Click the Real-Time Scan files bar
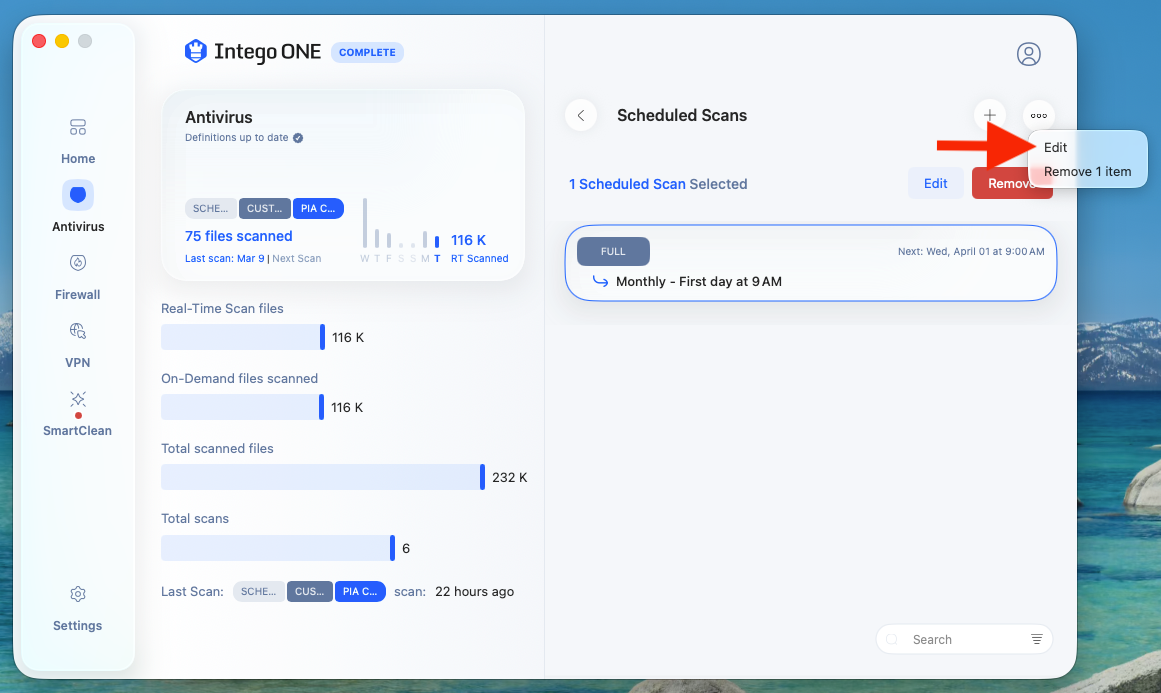 [243, 337]
